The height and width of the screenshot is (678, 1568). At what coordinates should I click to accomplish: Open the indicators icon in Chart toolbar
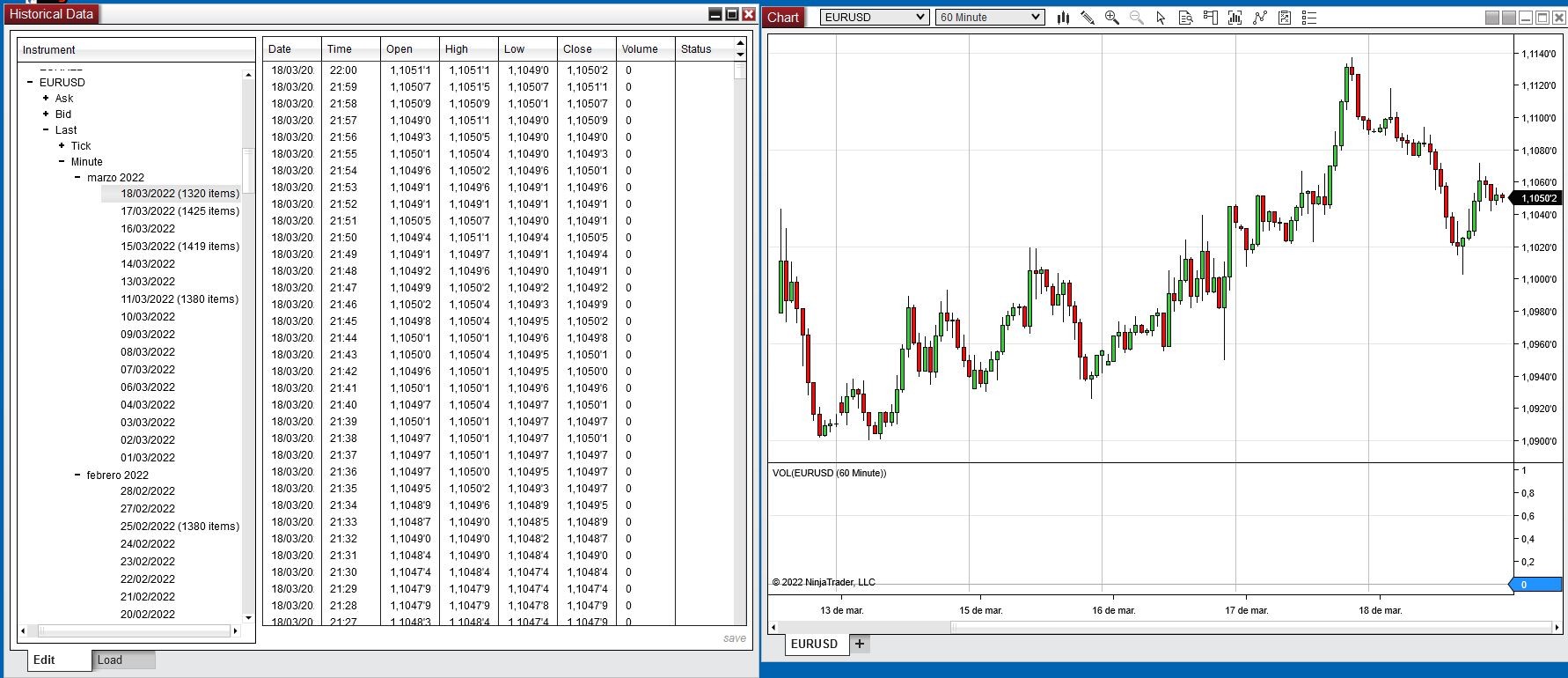1235,18
